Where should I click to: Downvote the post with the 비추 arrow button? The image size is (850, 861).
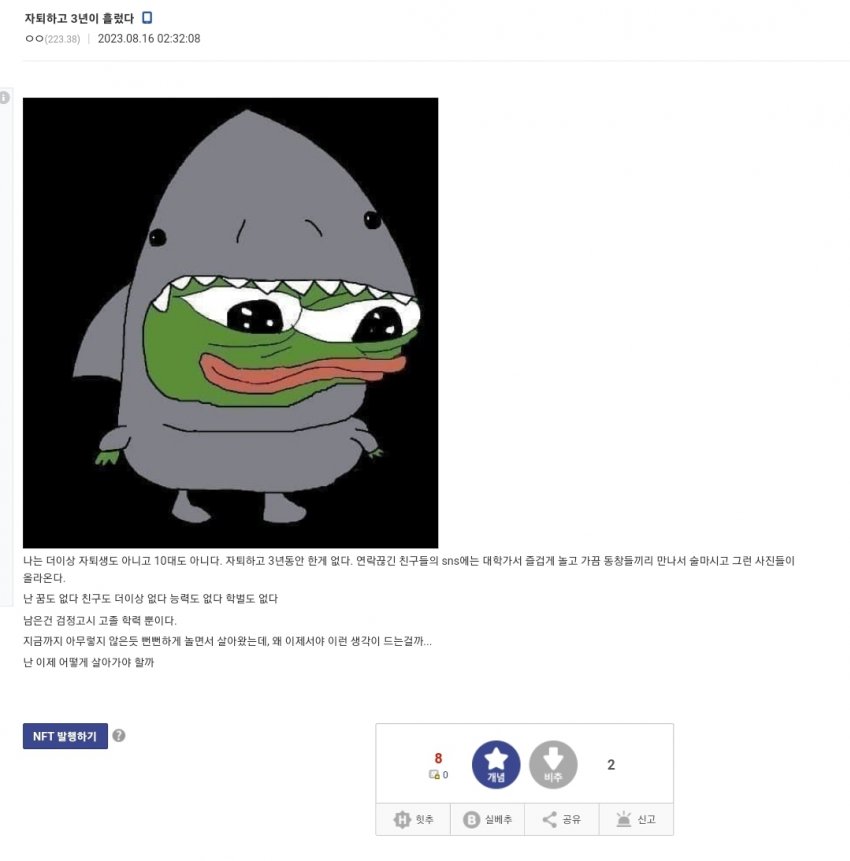553,764
